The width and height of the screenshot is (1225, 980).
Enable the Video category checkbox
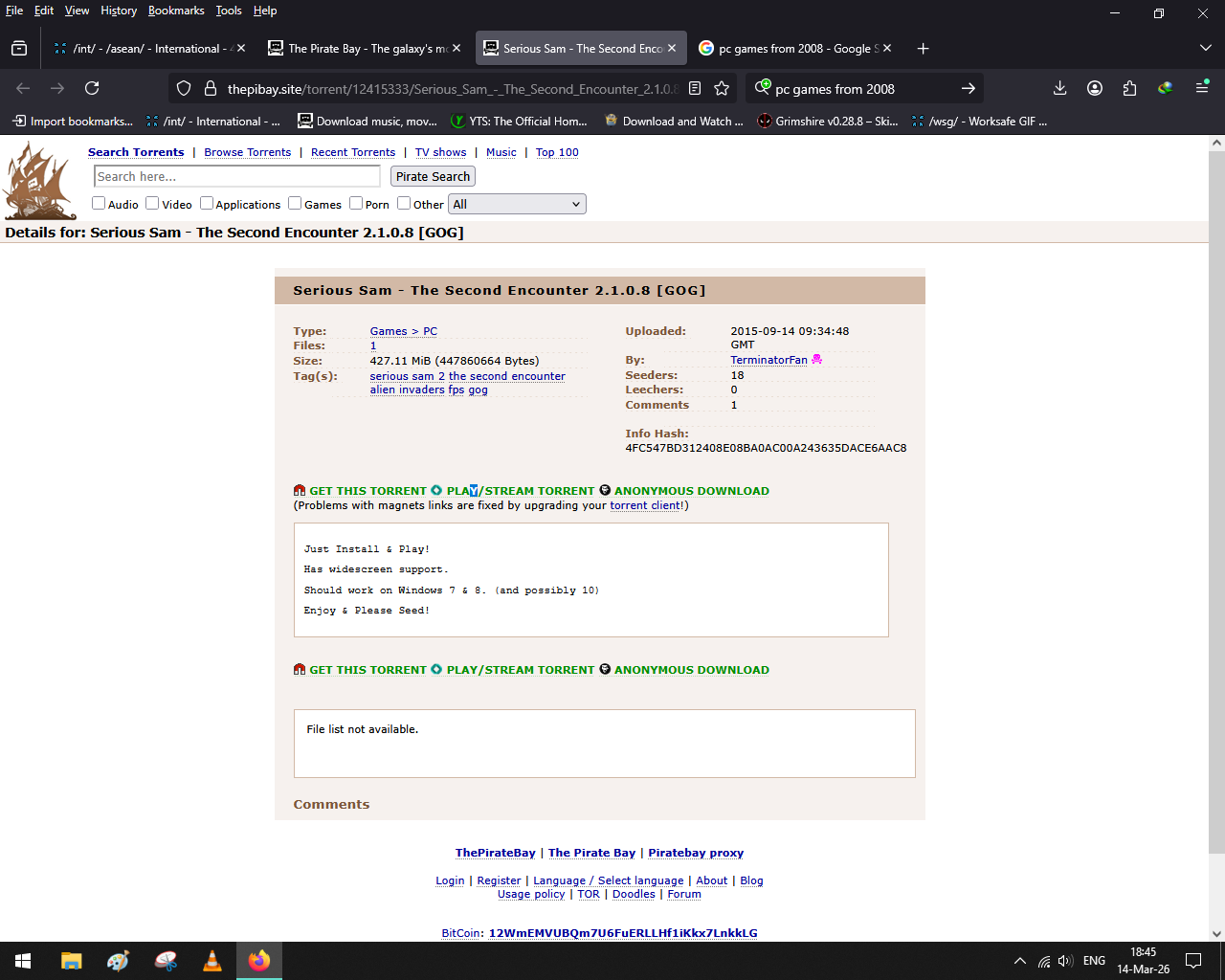(x=152, y=203)
